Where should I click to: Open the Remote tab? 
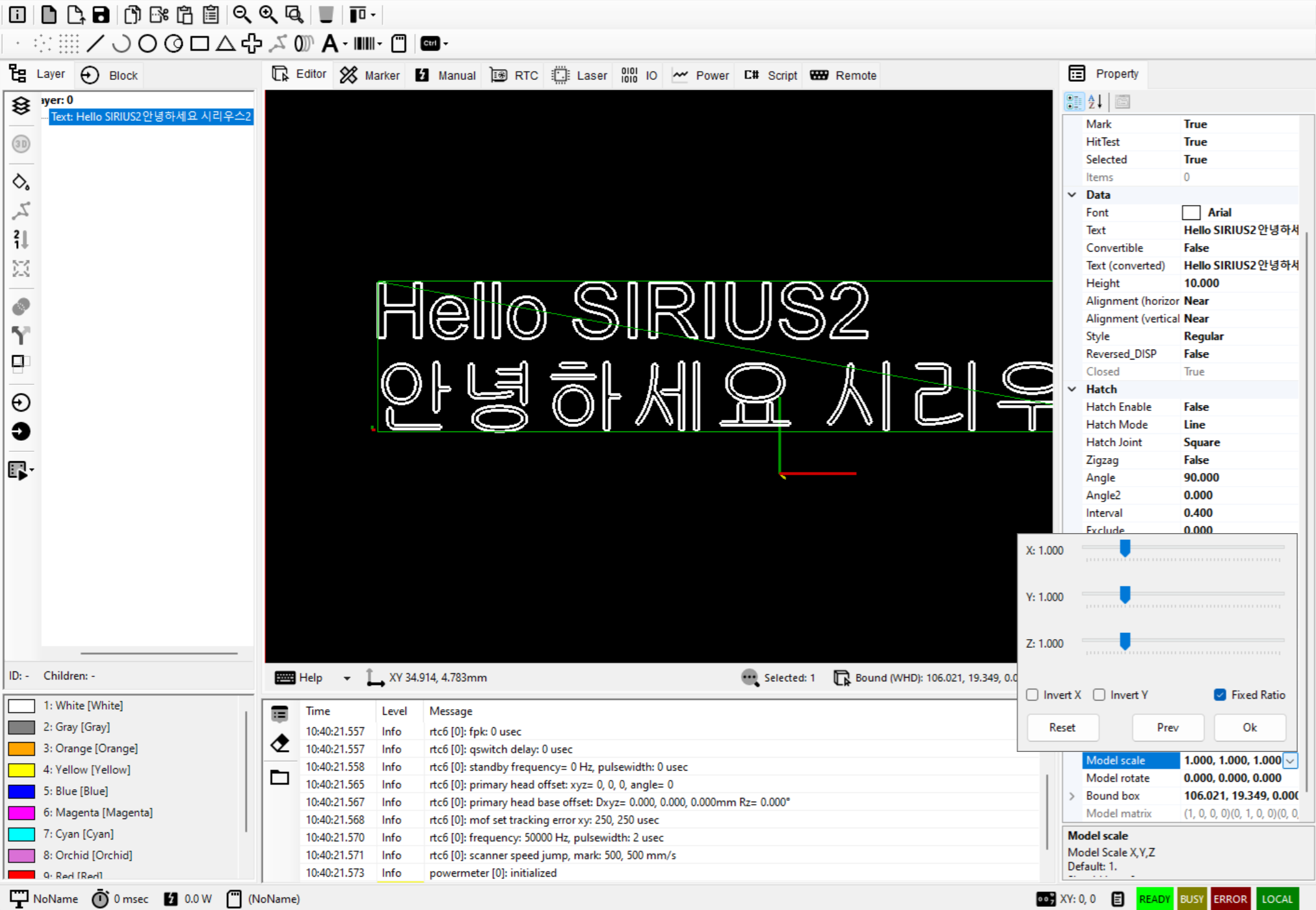(x=844, y=75)
